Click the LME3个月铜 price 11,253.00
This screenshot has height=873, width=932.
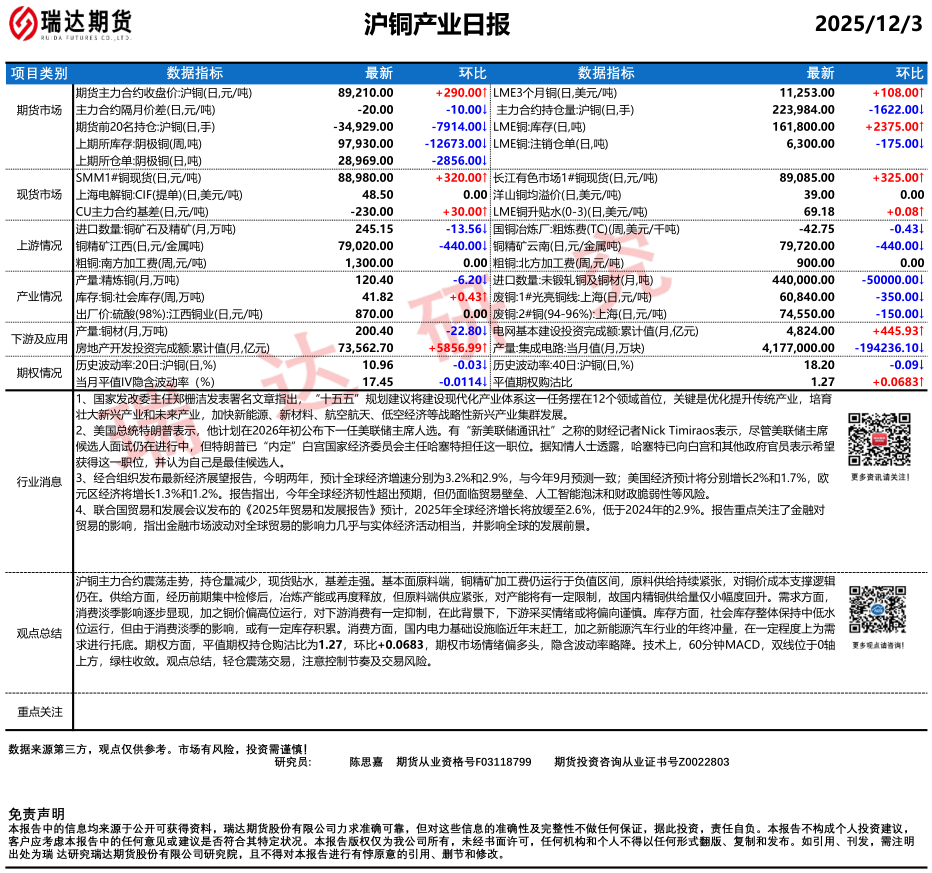[806, 91]
